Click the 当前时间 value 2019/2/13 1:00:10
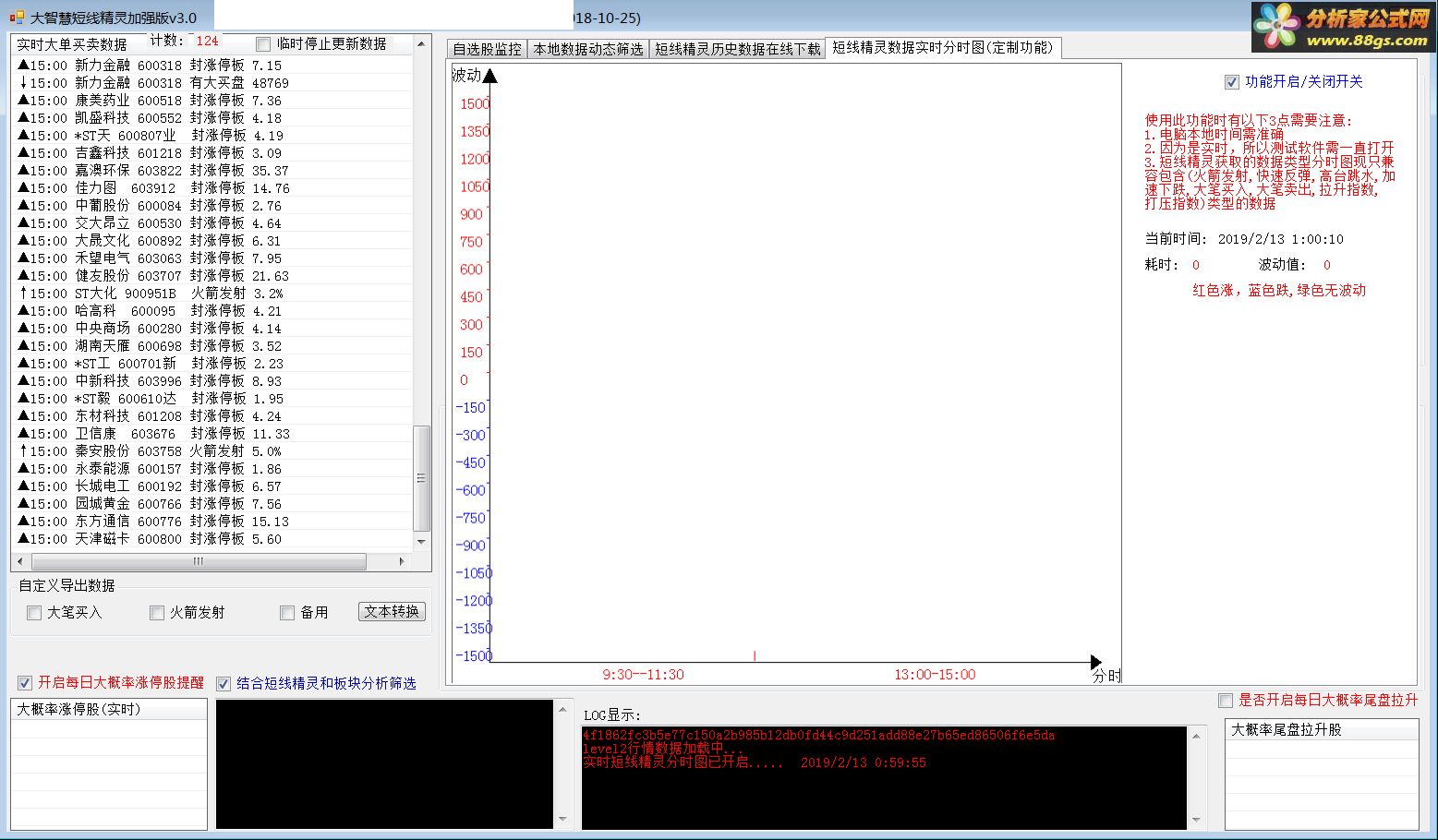This screenshot has width=1438, height=840. coord(1280,239)
